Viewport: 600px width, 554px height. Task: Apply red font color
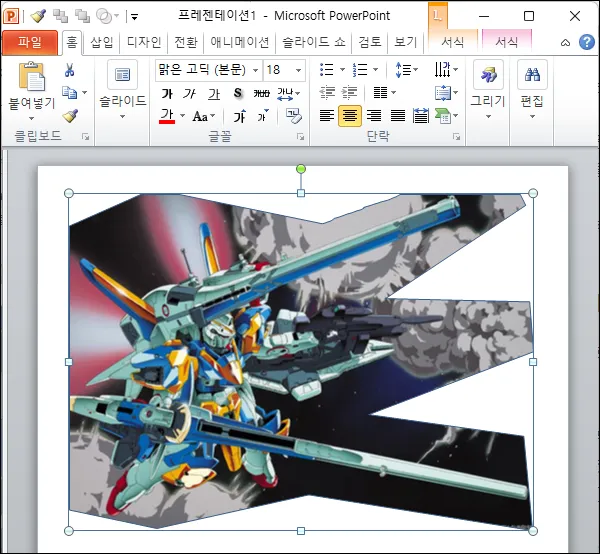point(167,116)
